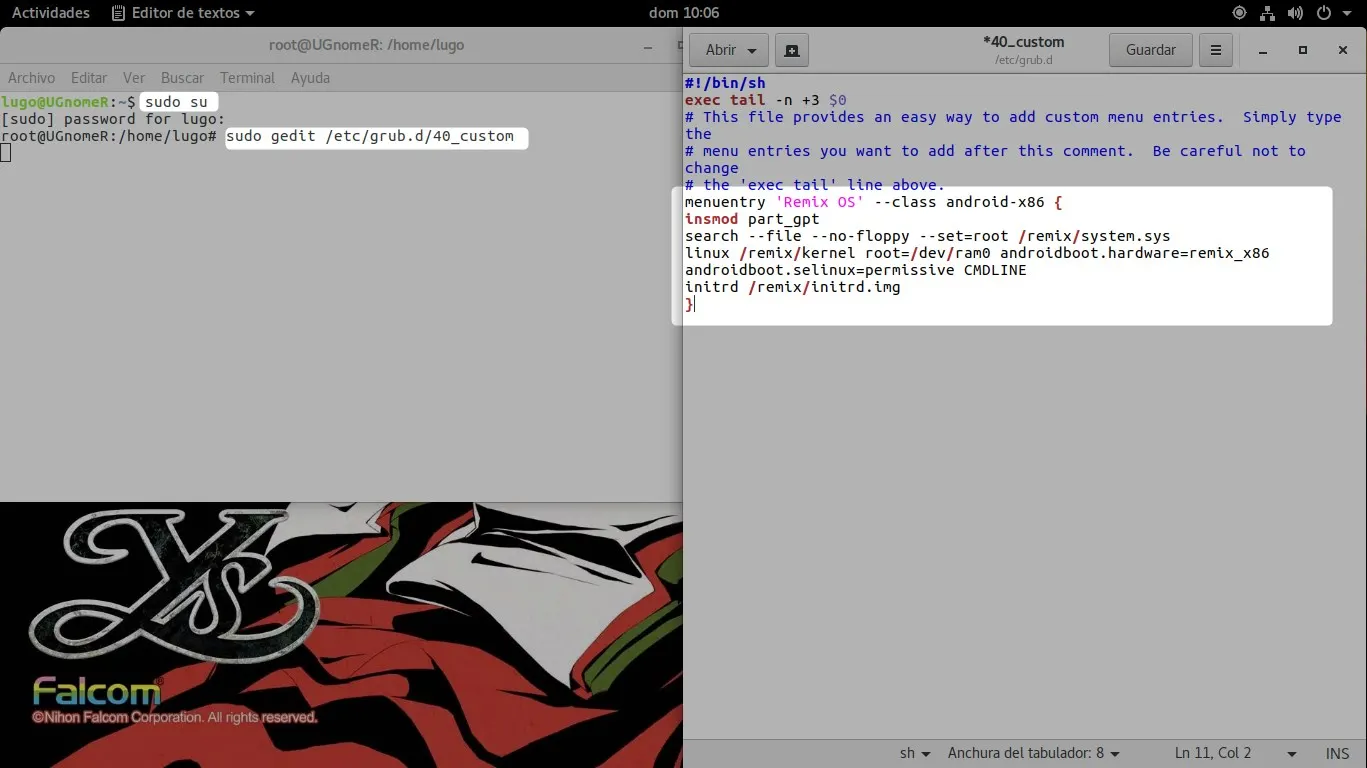
Task: Click the wired network icon in top bar
Action: coord(1267,13)
